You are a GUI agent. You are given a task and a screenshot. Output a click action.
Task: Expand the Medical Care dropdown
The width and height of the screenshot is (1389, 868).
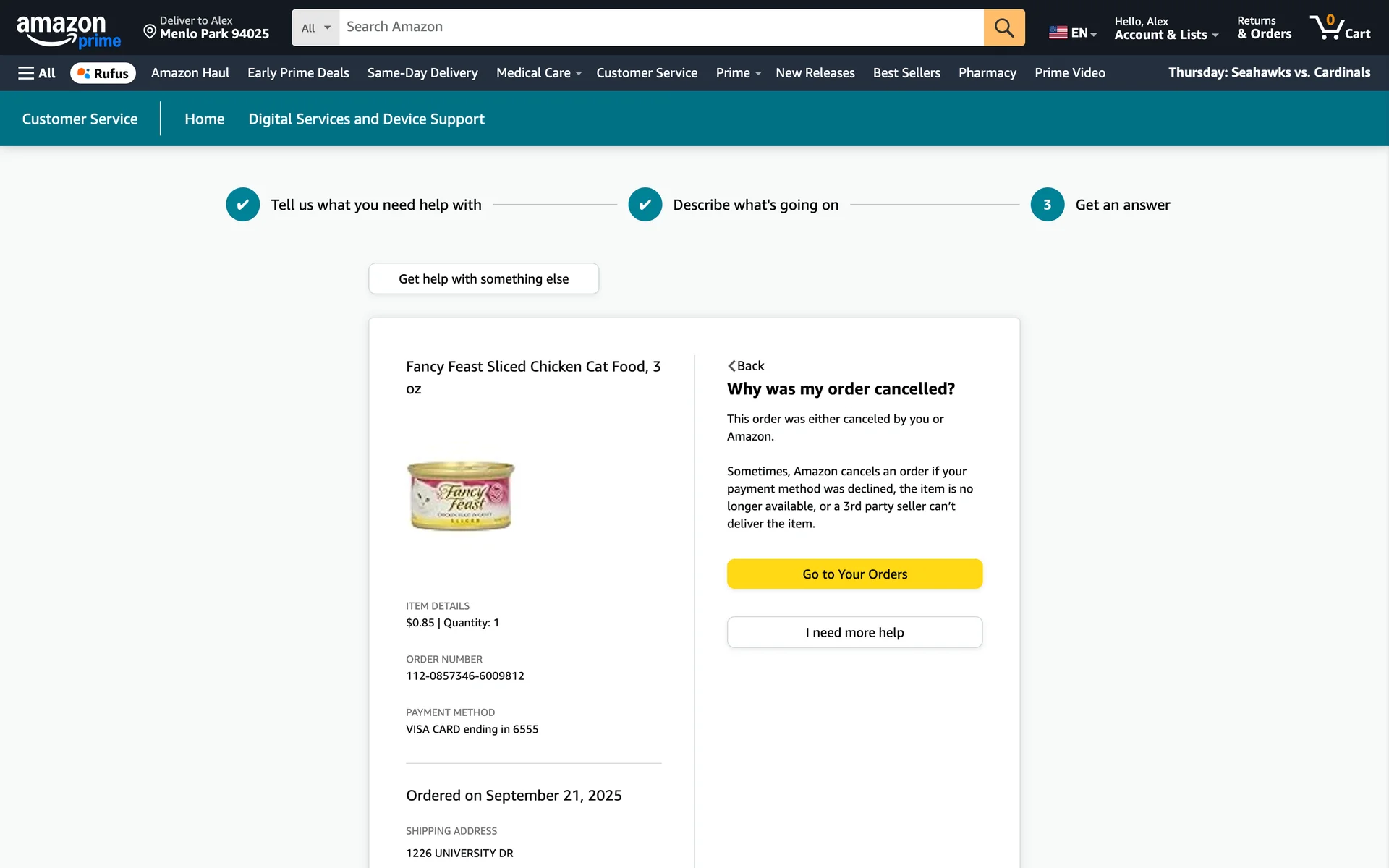point(538,73)
